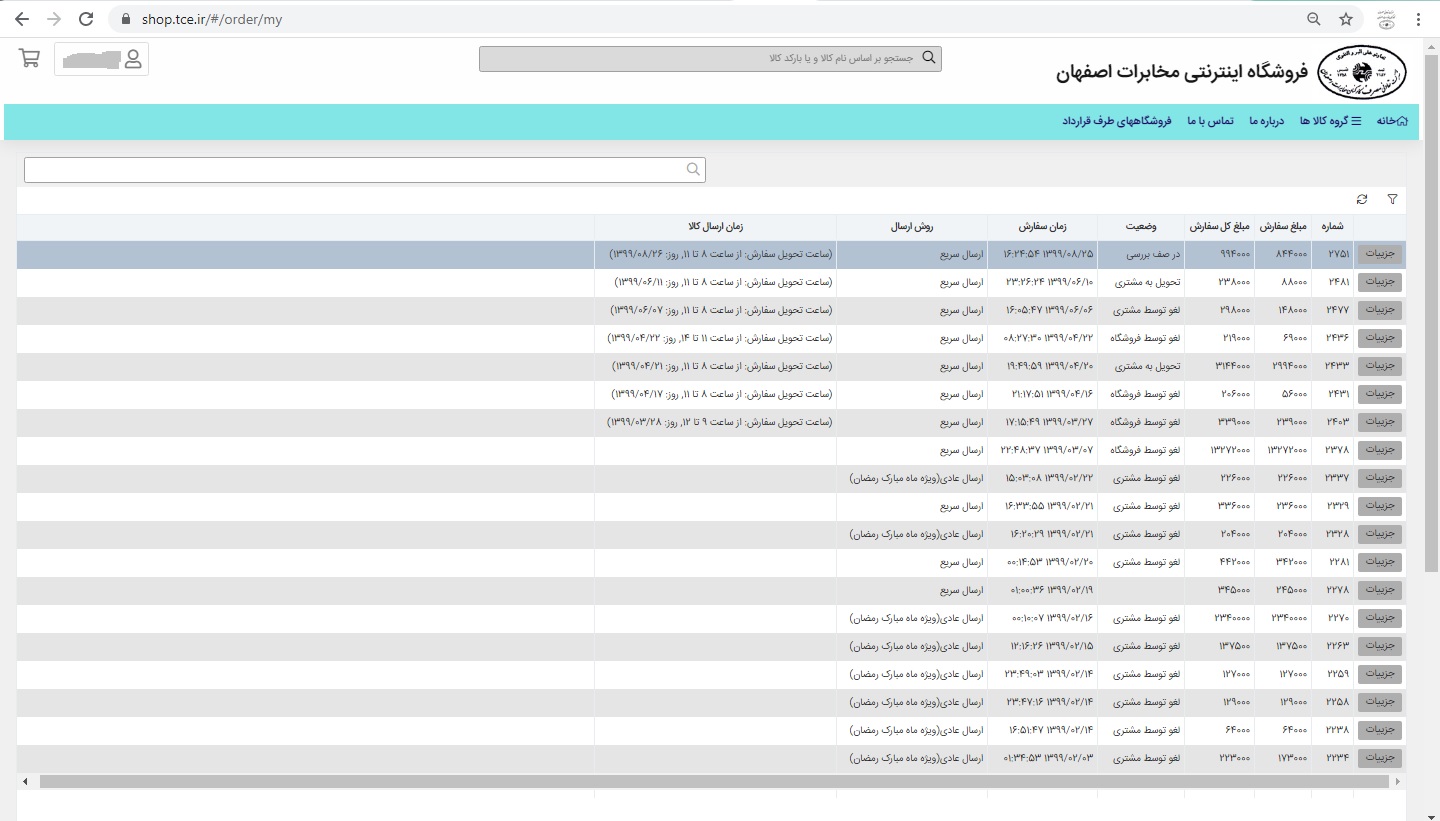Click the magnifier in product search bar
Viewport: 1440px width, 821px height.
[929, 58]
